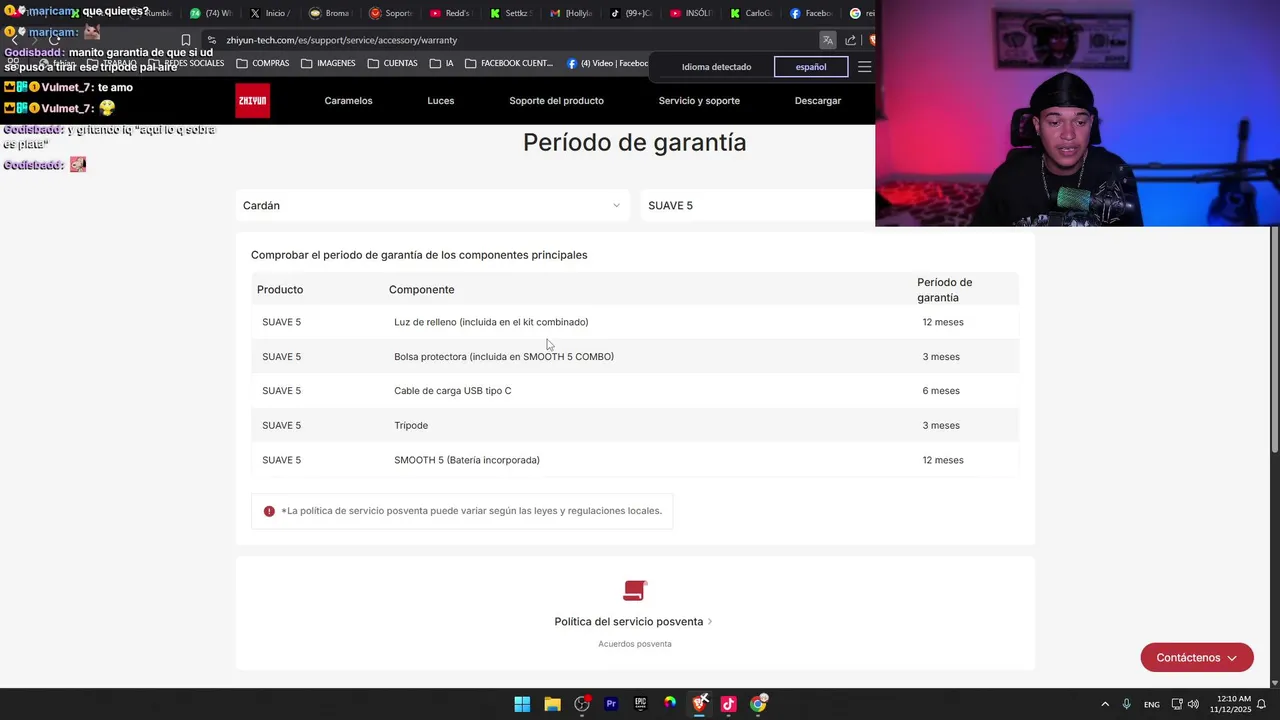This screenshot has width=1280, height=720.
Task: Click the Tripode component cell
Action: [411, 425]
